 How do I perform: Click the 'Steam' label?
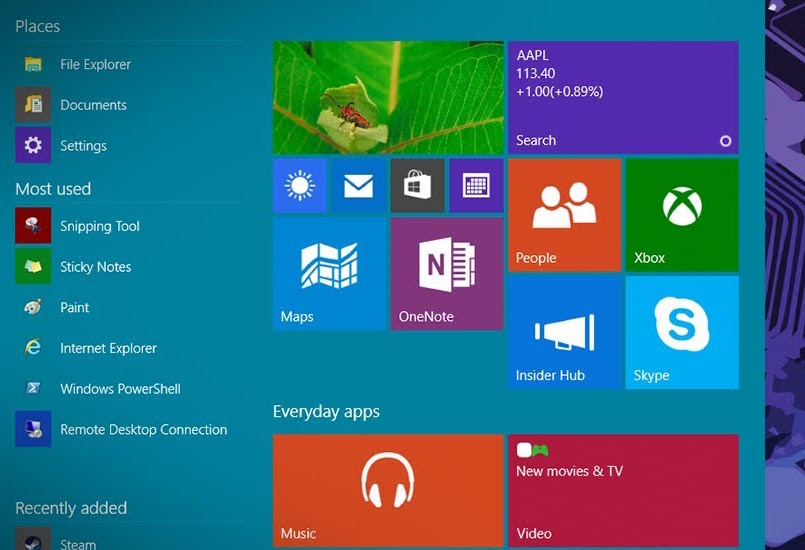[x=78, y=544]
